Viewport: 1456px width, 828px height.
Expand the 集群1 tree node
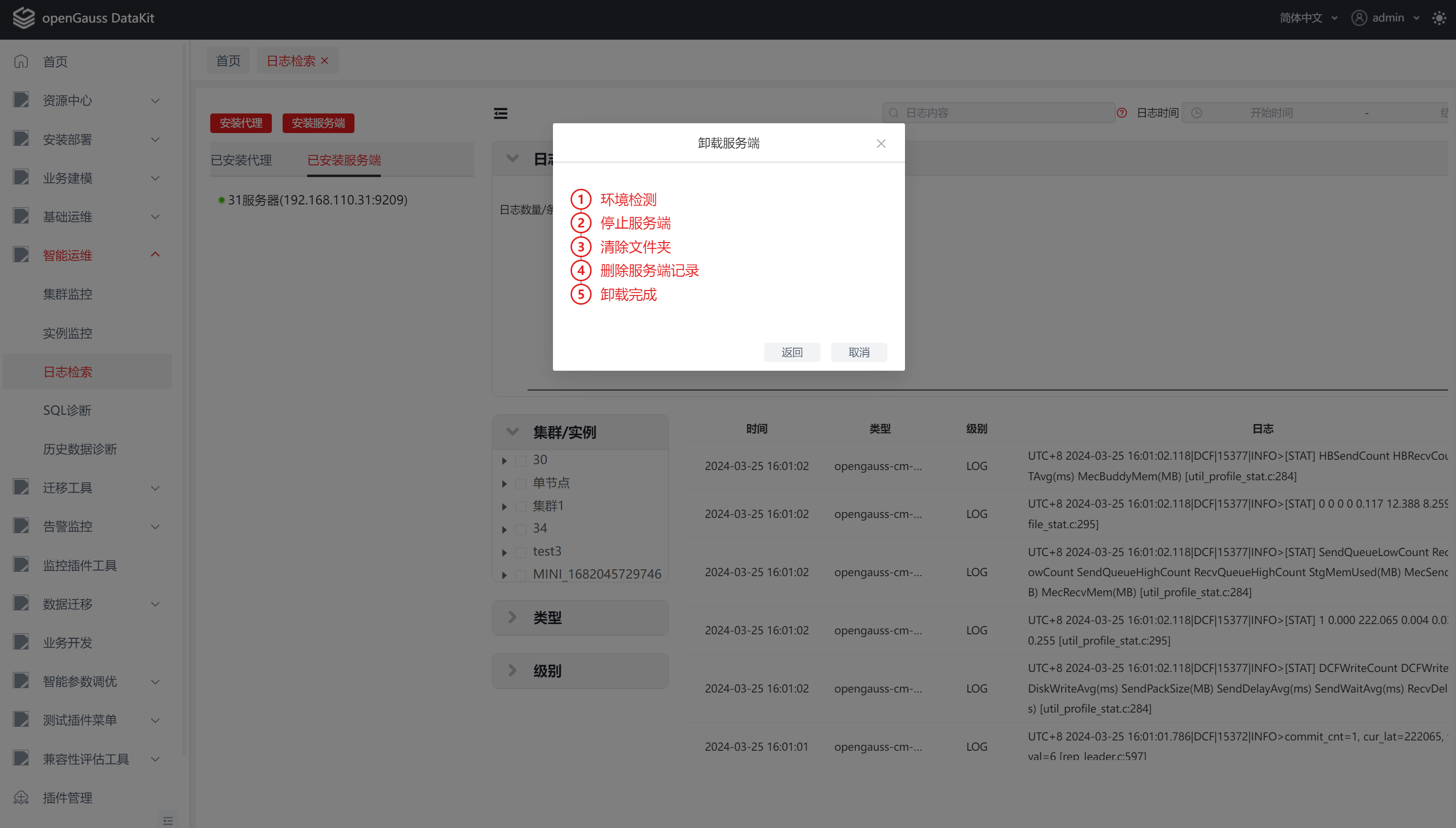click(x=504, y=507)
